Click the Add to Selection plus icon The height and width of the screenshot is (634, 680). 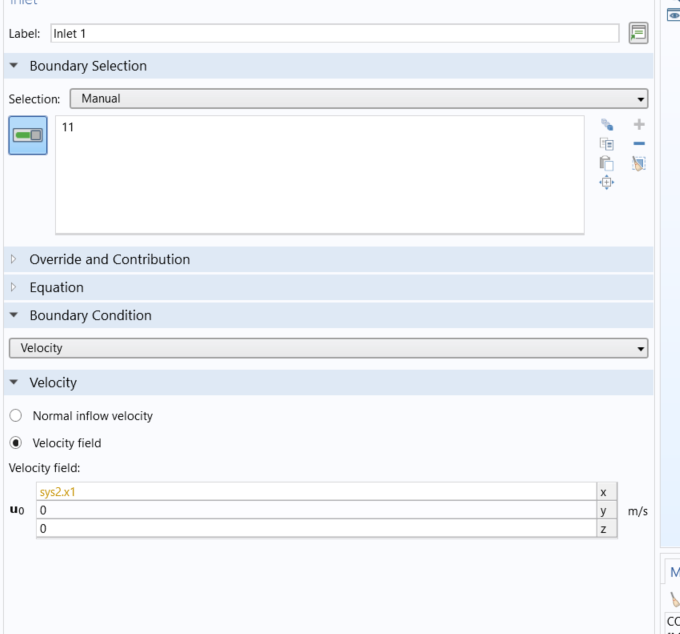639,125
